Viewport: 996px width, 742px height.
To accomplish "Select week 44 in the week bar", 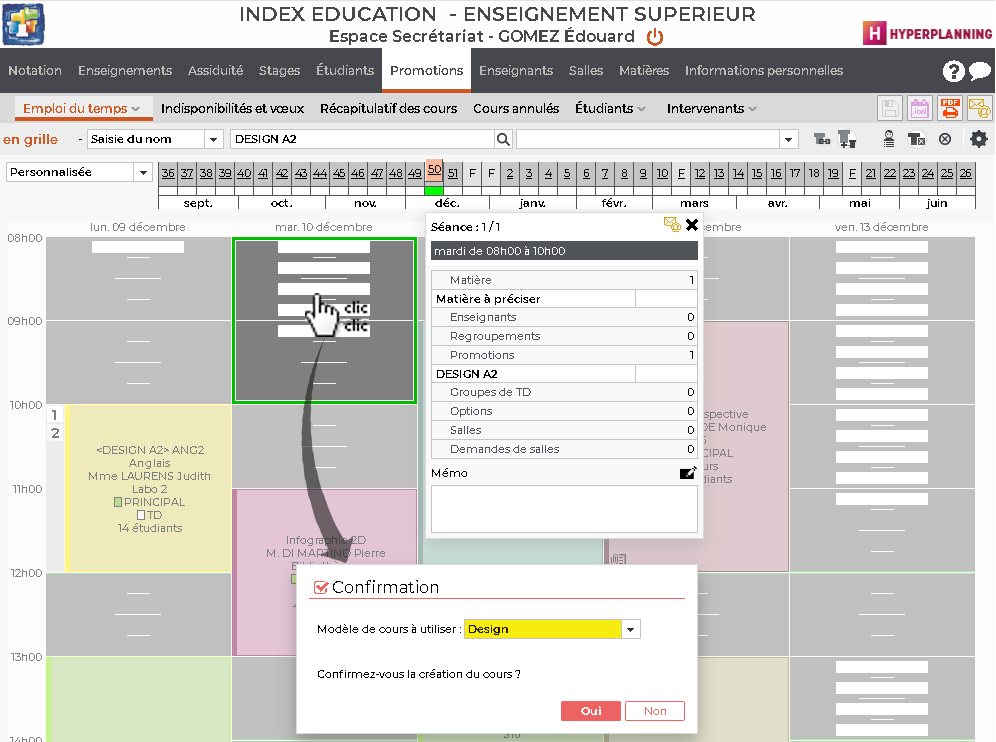I will coord(320,173).
